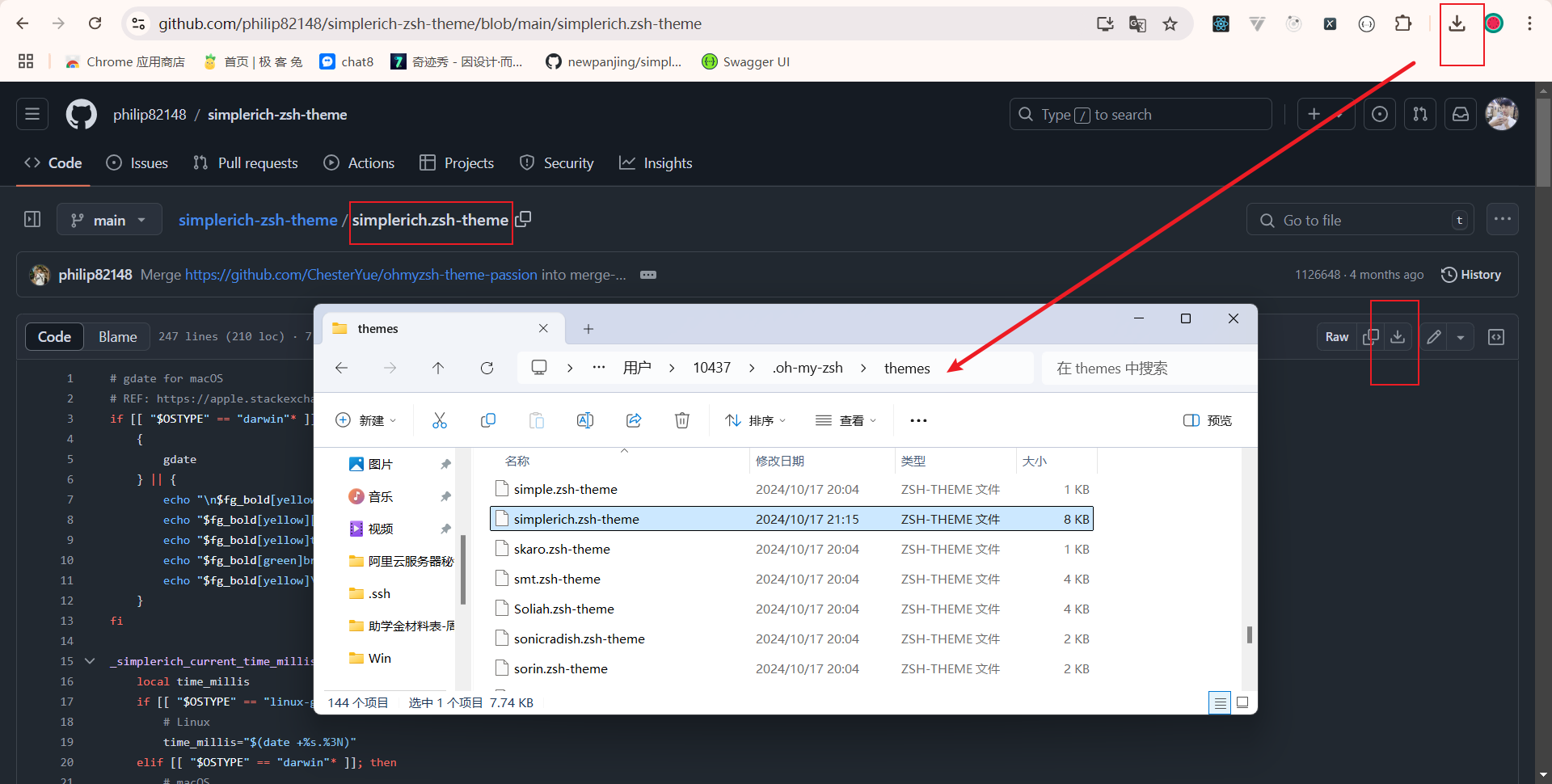Open GitHub notifications inbox icon

(1461, 115)
